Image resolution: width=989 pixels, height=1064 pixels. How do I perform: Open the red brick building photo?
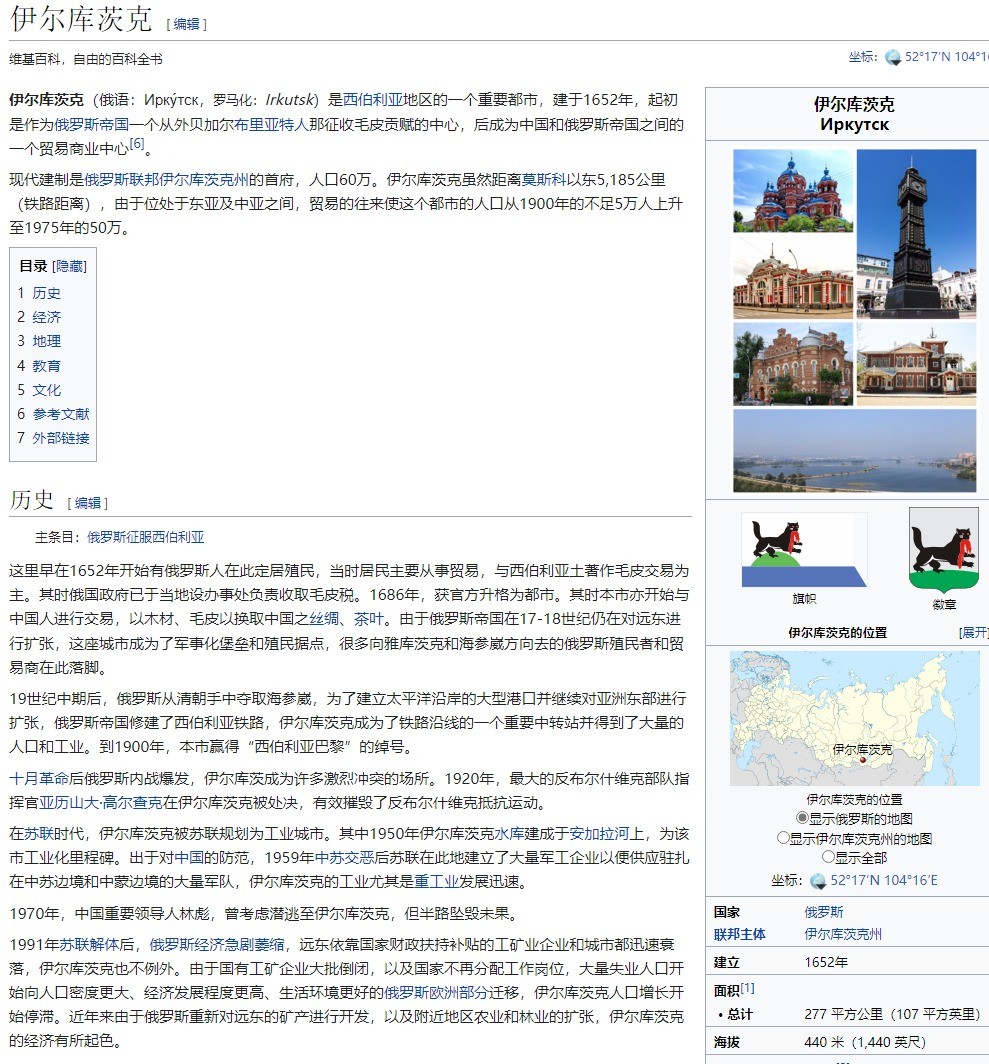point(793,364)
